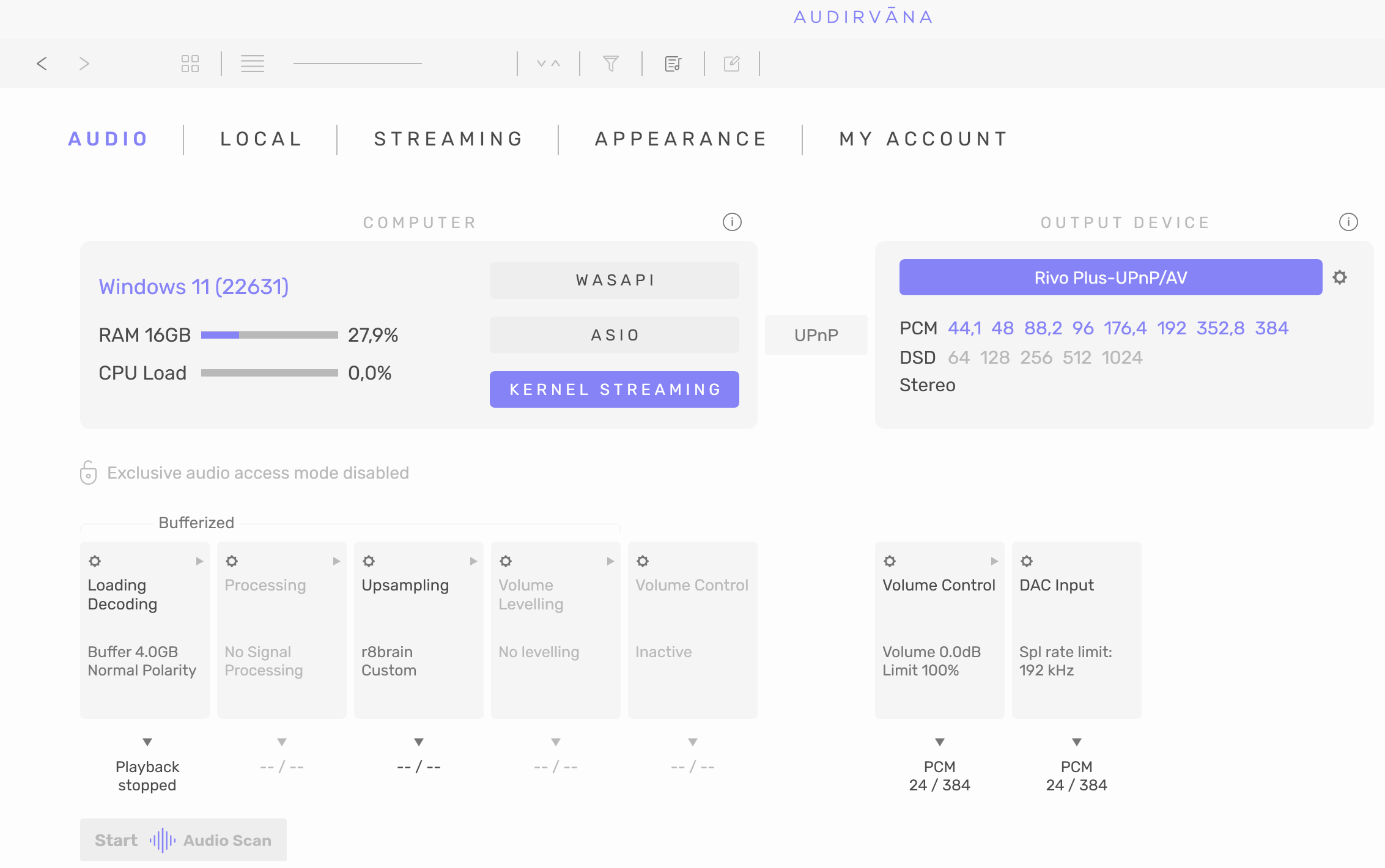Switch to list view icon
Screen dimensions: 1385x868
(x=252, y=64)
